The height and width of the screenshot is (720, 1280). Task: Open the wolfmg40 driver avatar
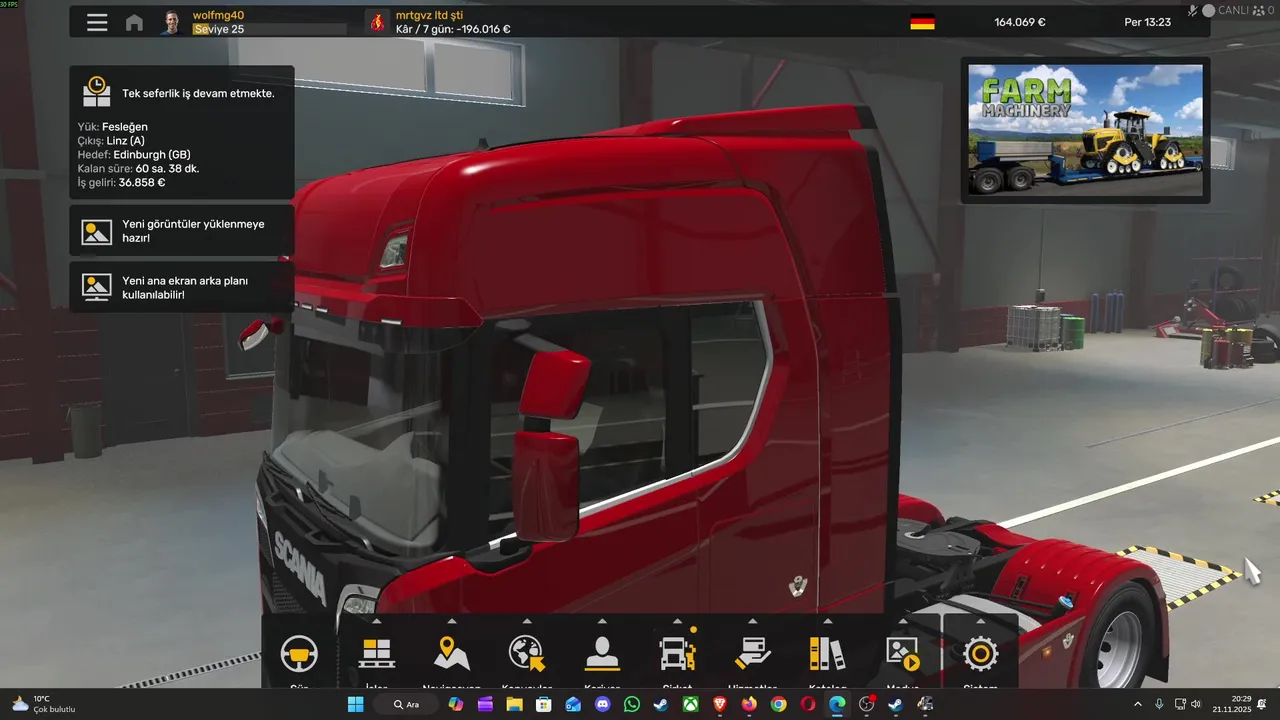pyautogui.click(x=172, y=22)
